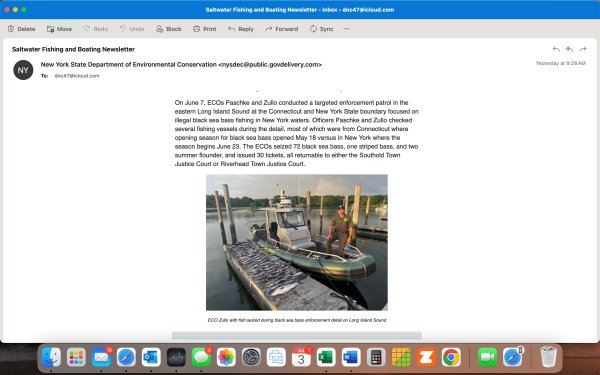Image resolution: width=600 pixels, height=375 pixels.
Task: Print this email message
Action: [x=205, y=29]
